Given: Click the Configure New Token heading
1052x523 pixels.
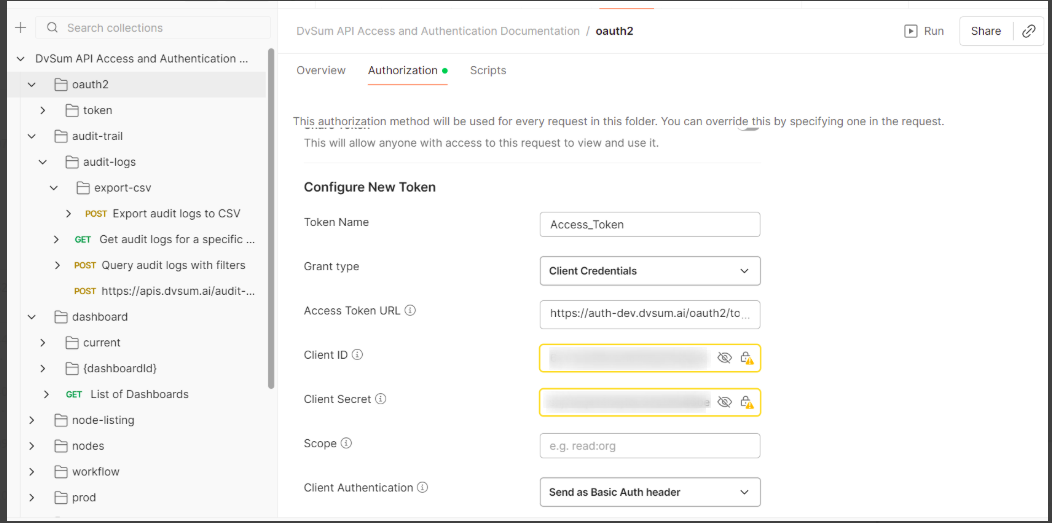Looking at the screenshot, I should [x=370, y=187].
